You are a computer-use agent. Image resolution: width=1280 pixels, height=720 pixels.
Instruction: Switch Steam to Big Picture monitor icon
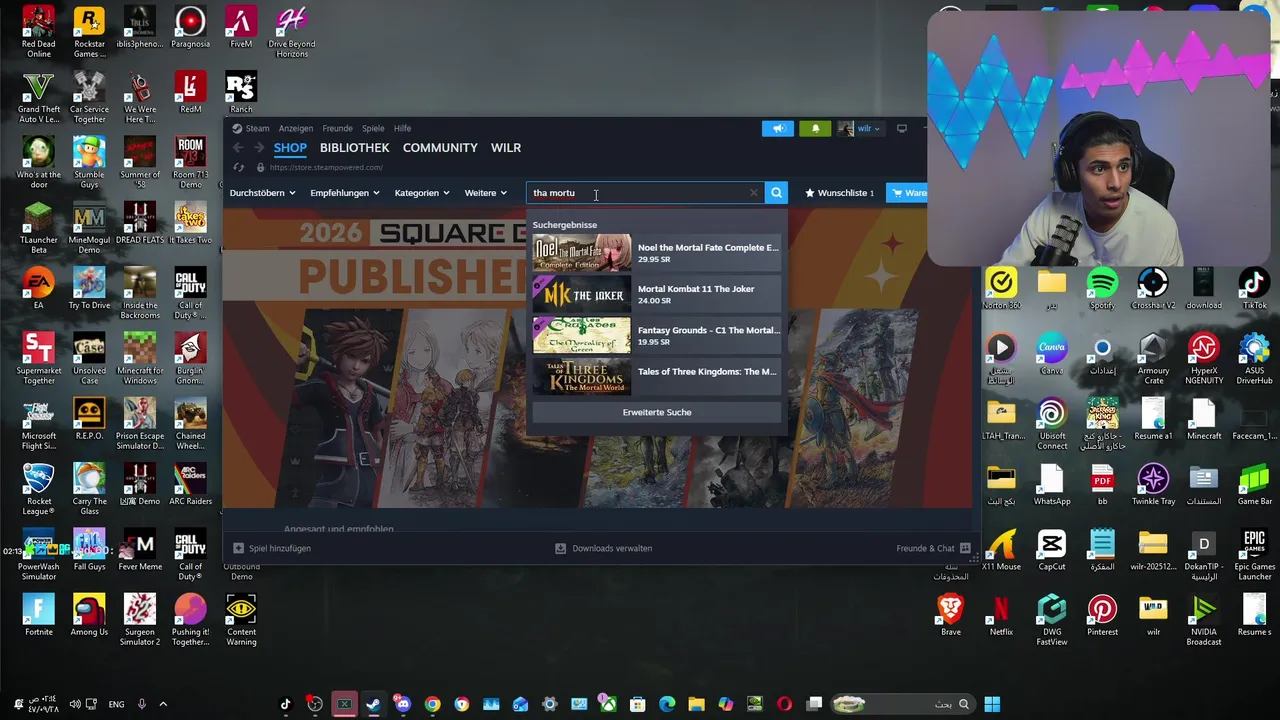(x=901, y=128)
